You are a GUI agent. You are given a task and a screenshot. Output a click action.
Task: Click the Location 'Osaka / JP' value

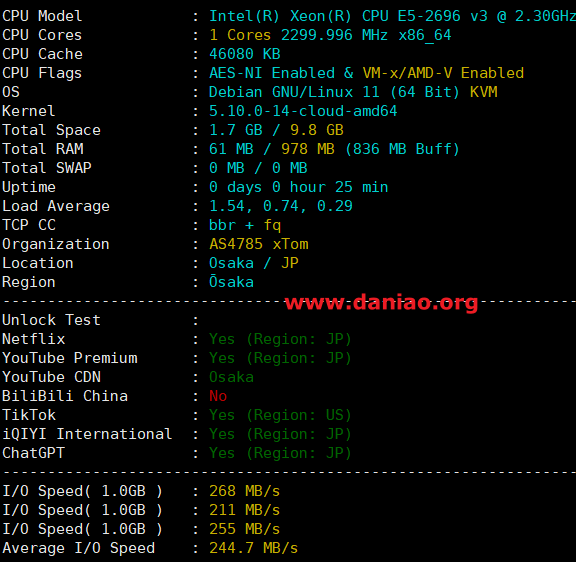254,263
